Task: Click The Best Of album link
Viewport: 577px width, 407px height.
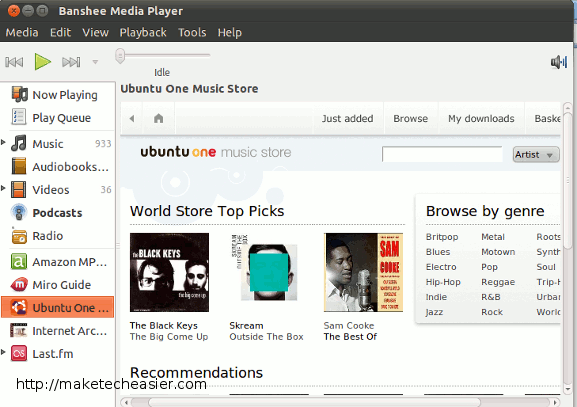Action: point(350,337)
